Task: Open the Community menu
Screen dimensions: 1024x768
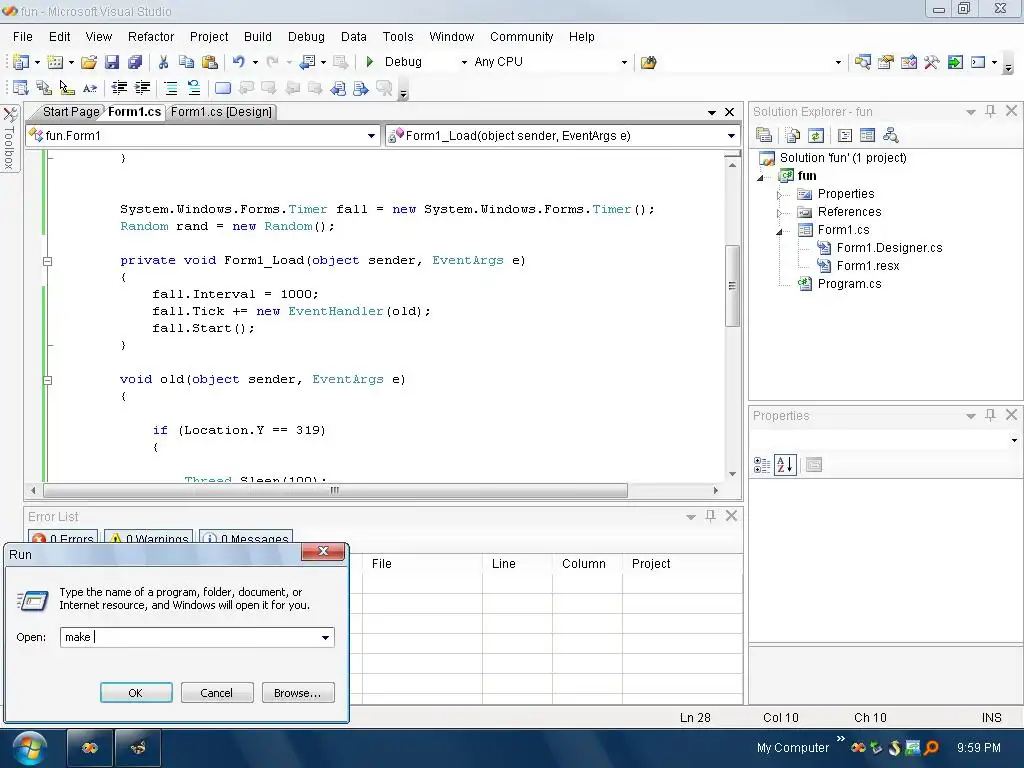Action: point(521,37)
